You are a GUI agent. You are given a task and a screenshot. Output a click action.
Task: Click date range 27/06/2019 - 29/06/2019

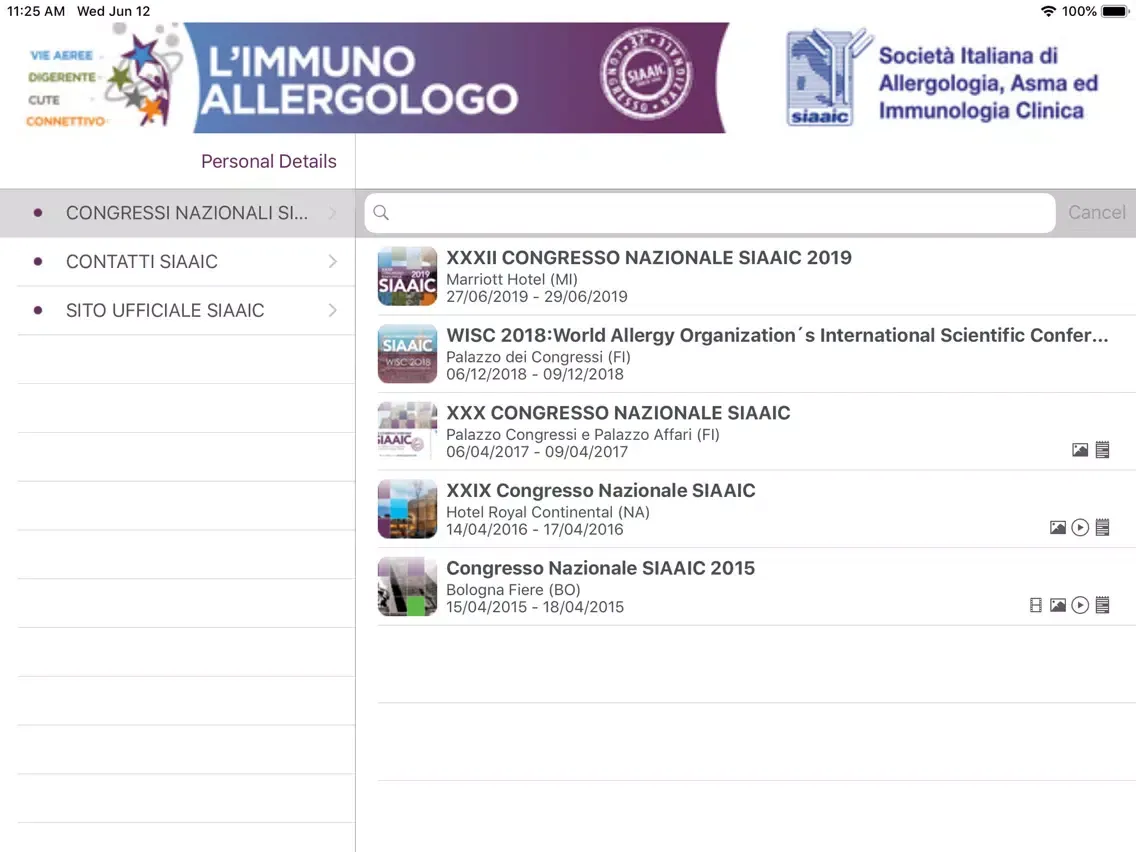coord(537,296)
